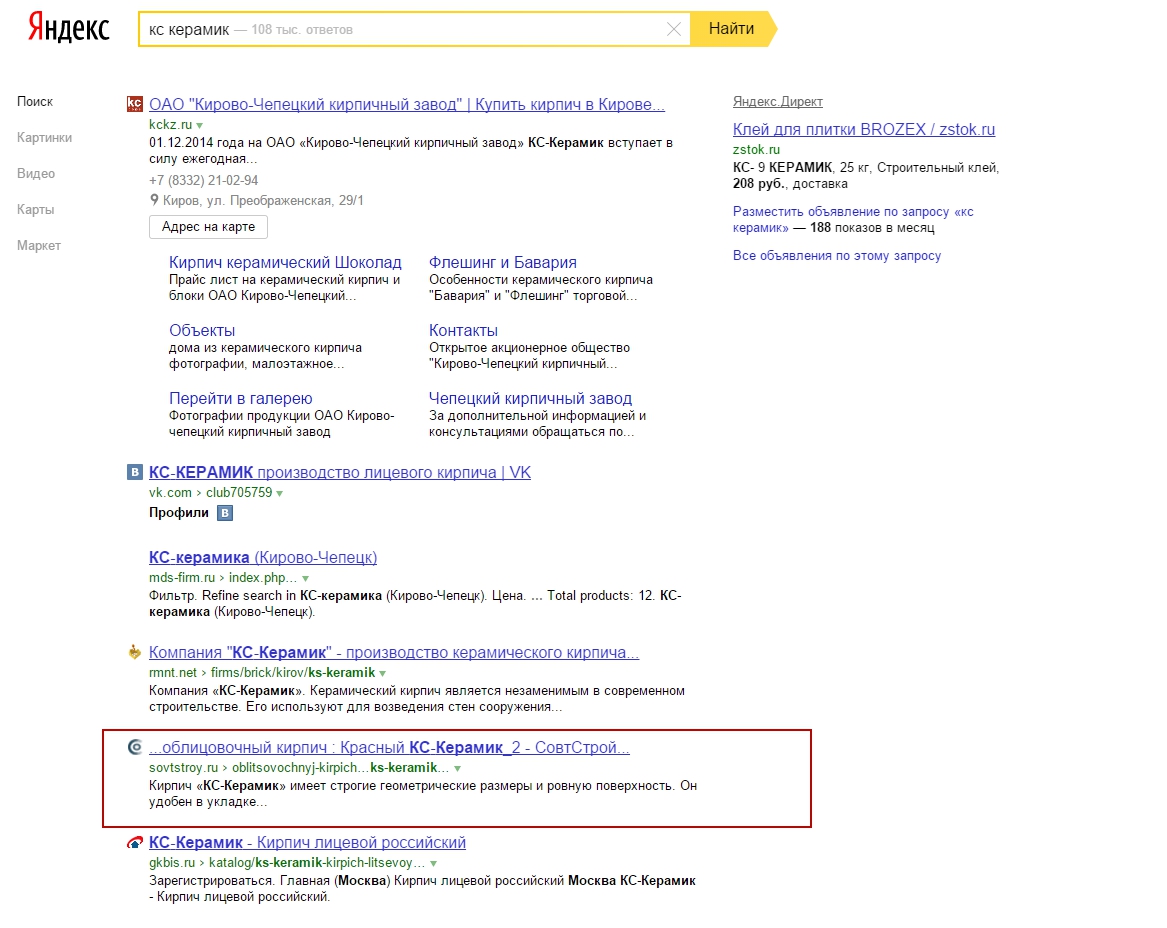Expand the mds-firm.ru dropdown arrow

tap(305, 578)
